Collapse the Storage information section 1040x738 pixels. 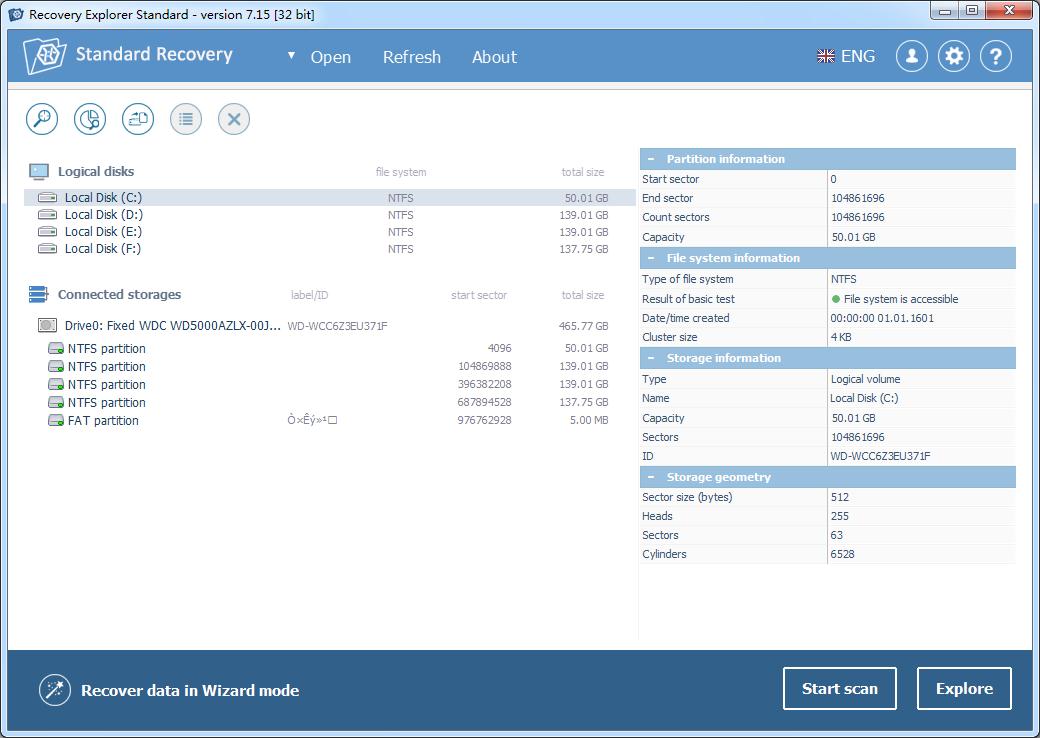(651, 358)
